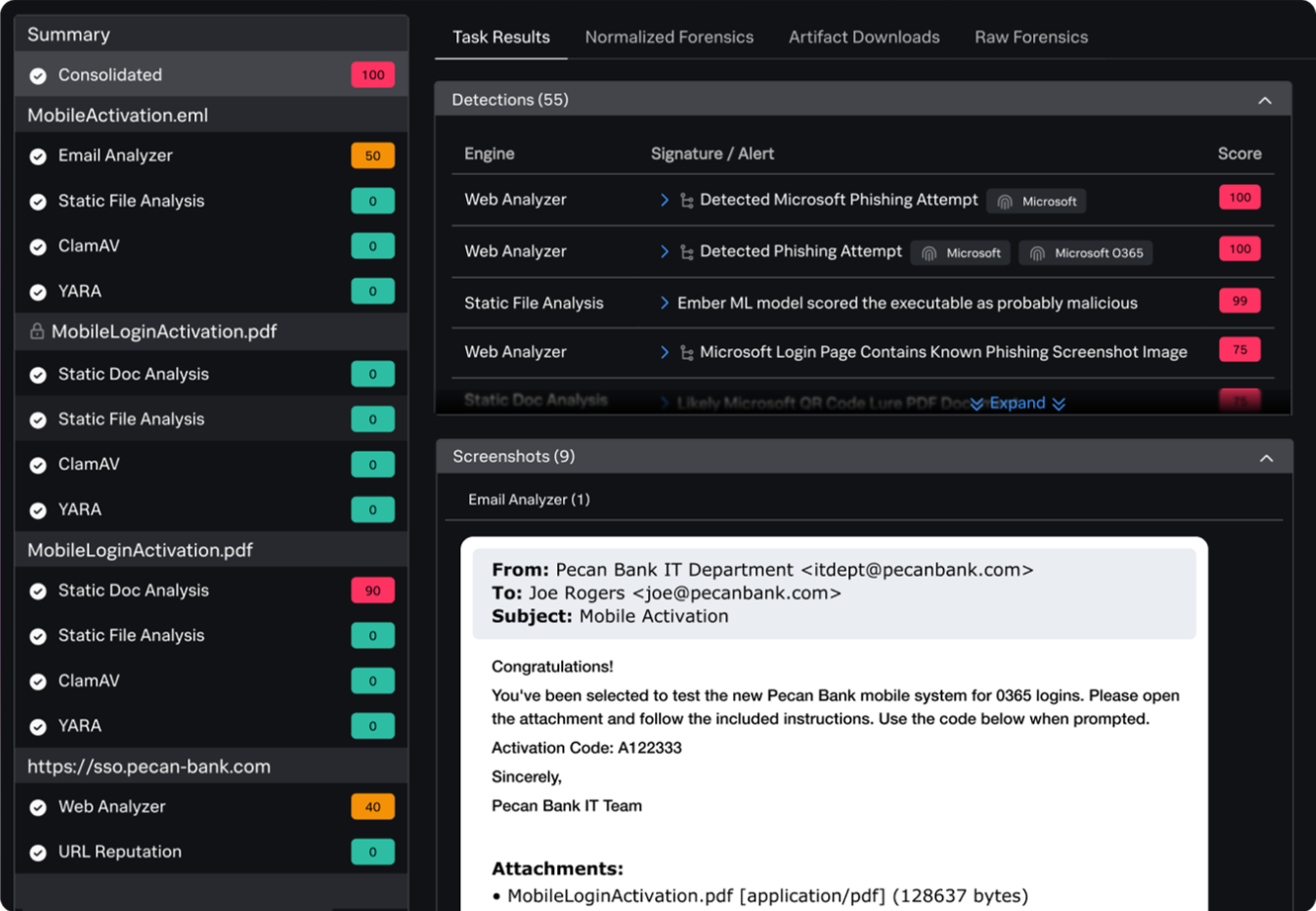Click the check icon beside URL Reputation
Screen dimensions: 1316x911
coord(38,853)
